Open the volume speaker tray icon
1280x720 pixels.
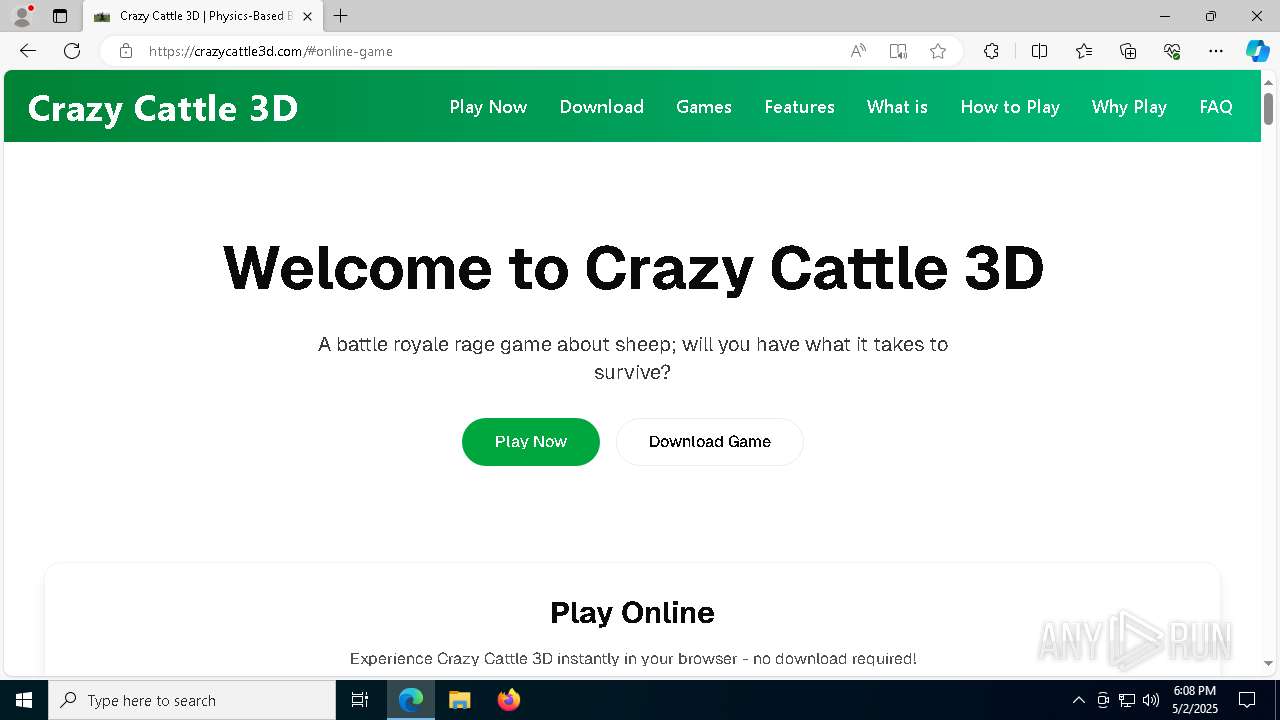click(x=1151, y=700)
